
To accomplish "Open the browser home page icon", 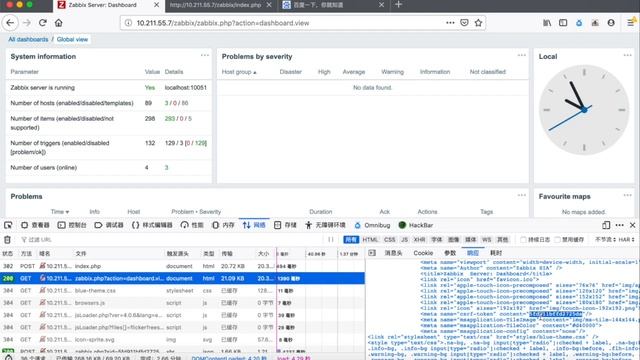I will 59,23.
